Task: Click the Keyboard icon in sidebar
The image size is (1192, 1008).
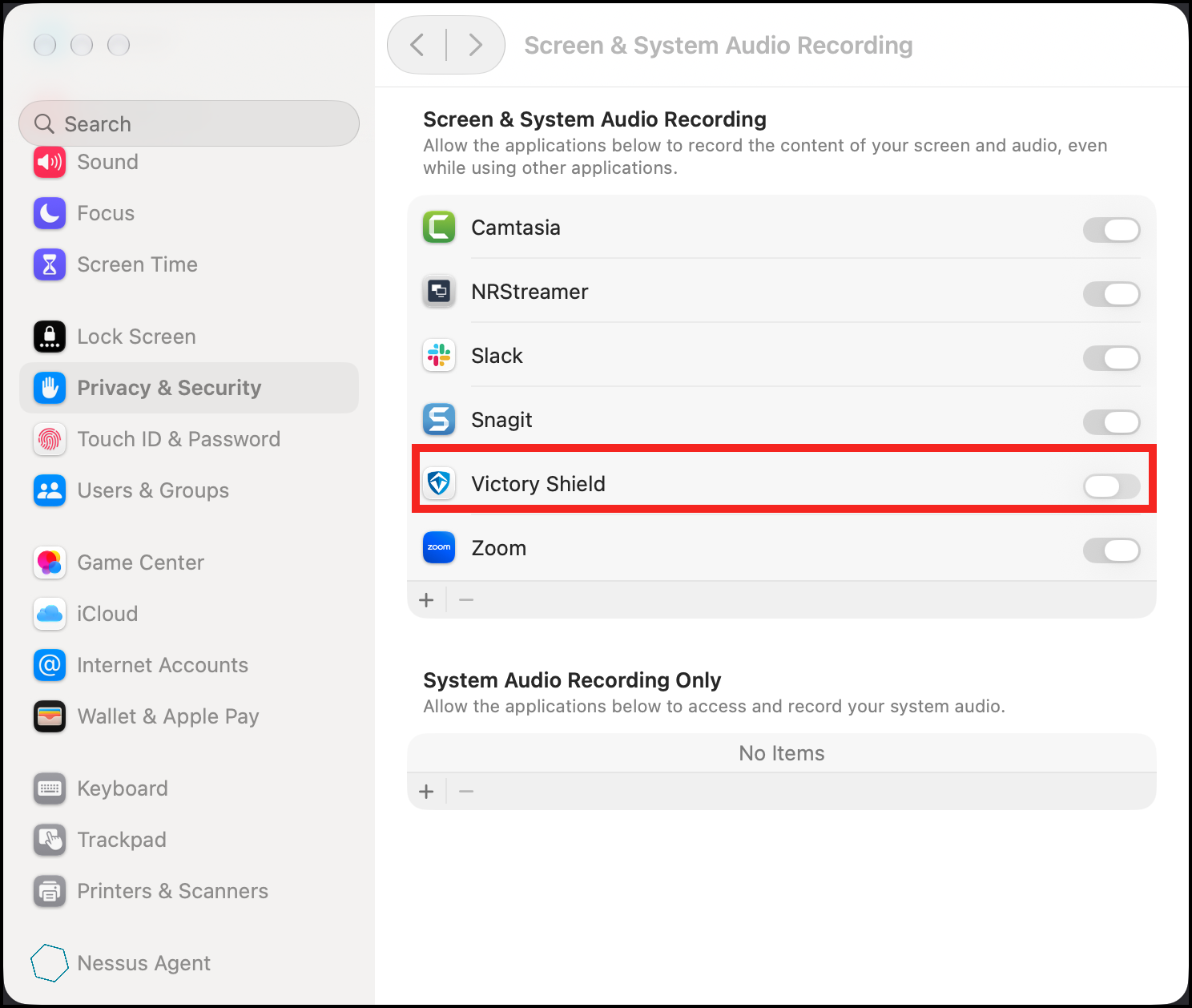Action: click(x=50, y=788)
